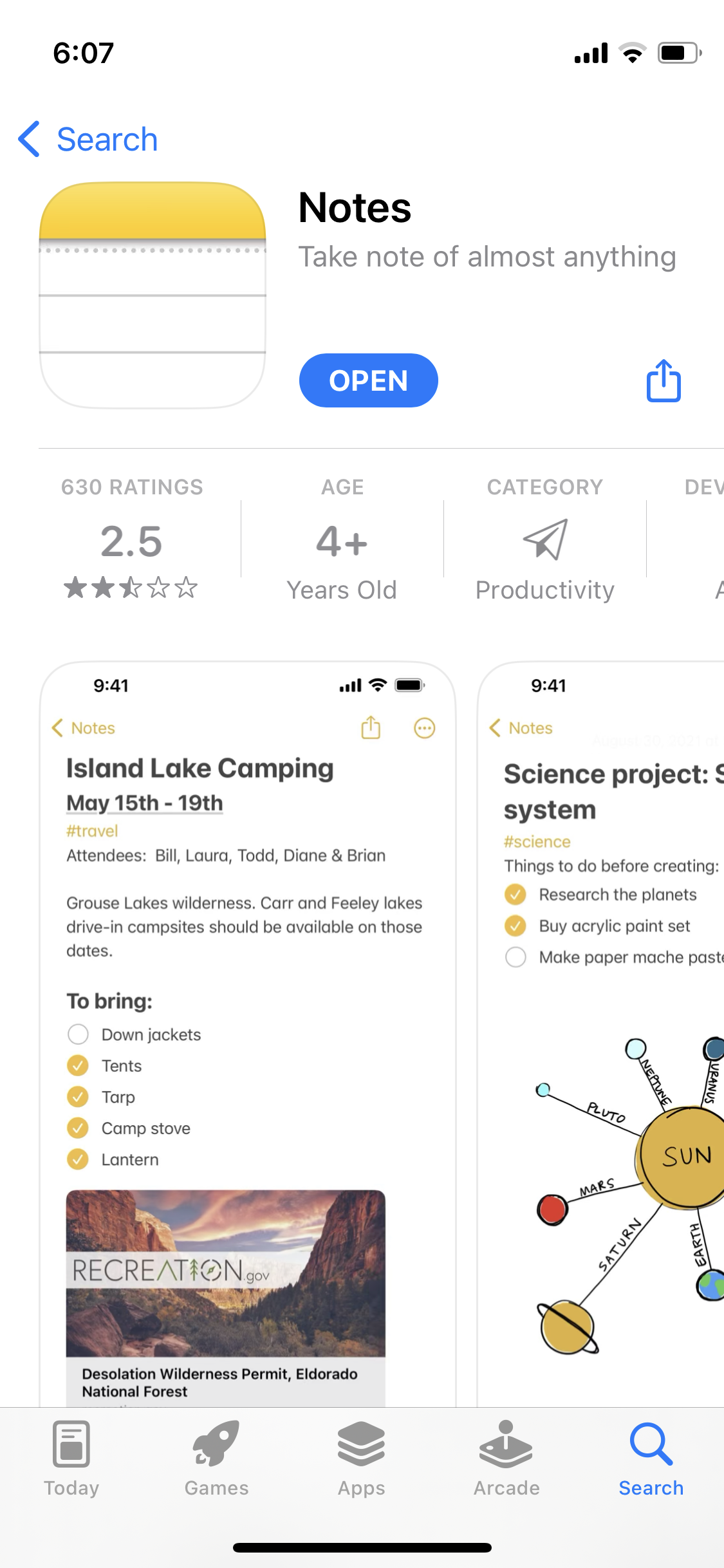Tap the blue OPEN button
The width and height of the screenshot is (724, 1568).
coord(368,380)
